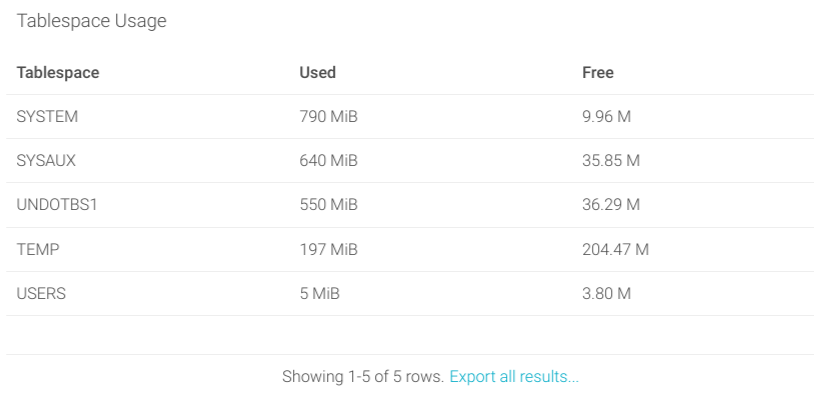Click the 197 MiB used value
The image size is (814, 396).
click(x=329, y=250)
